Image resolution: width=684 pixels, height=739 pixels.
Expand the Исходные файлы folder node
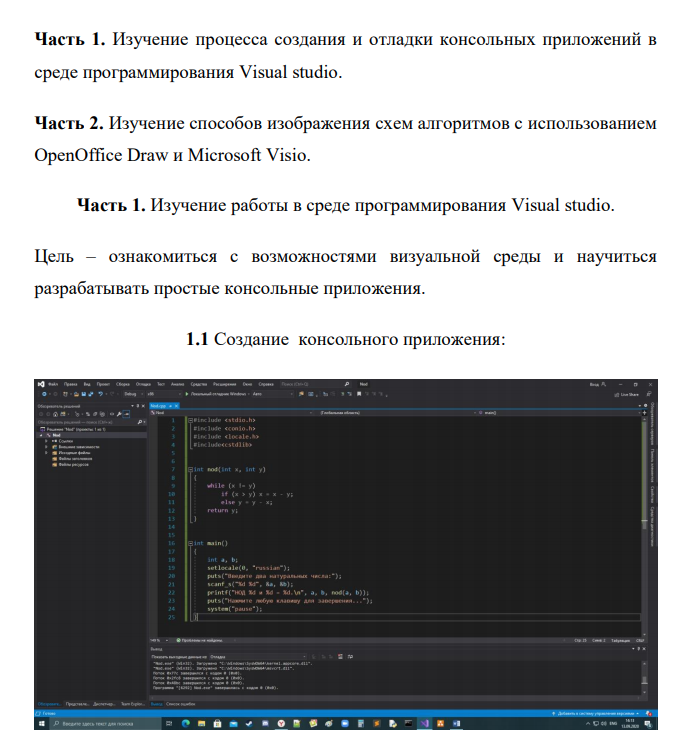point(46,453)
